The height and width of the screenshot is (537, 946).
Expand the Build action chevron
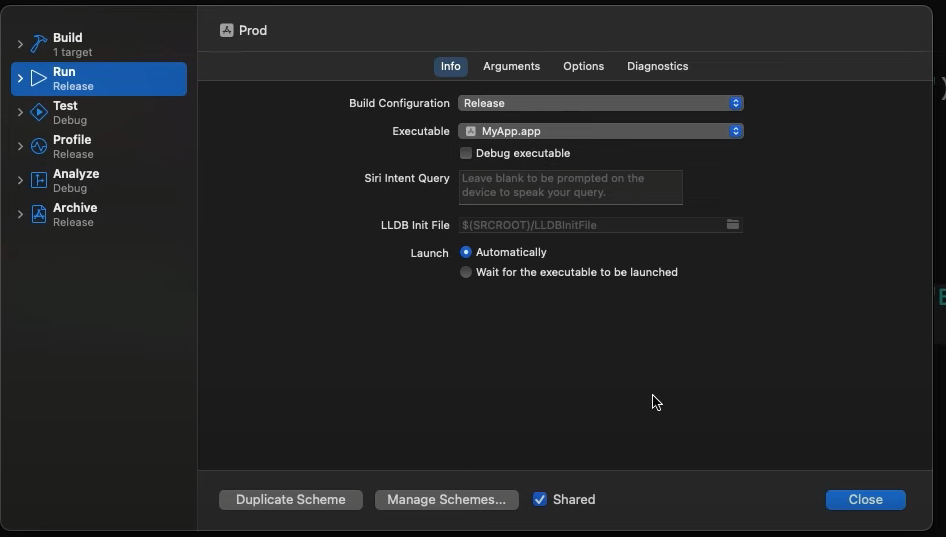pos(20,44)
